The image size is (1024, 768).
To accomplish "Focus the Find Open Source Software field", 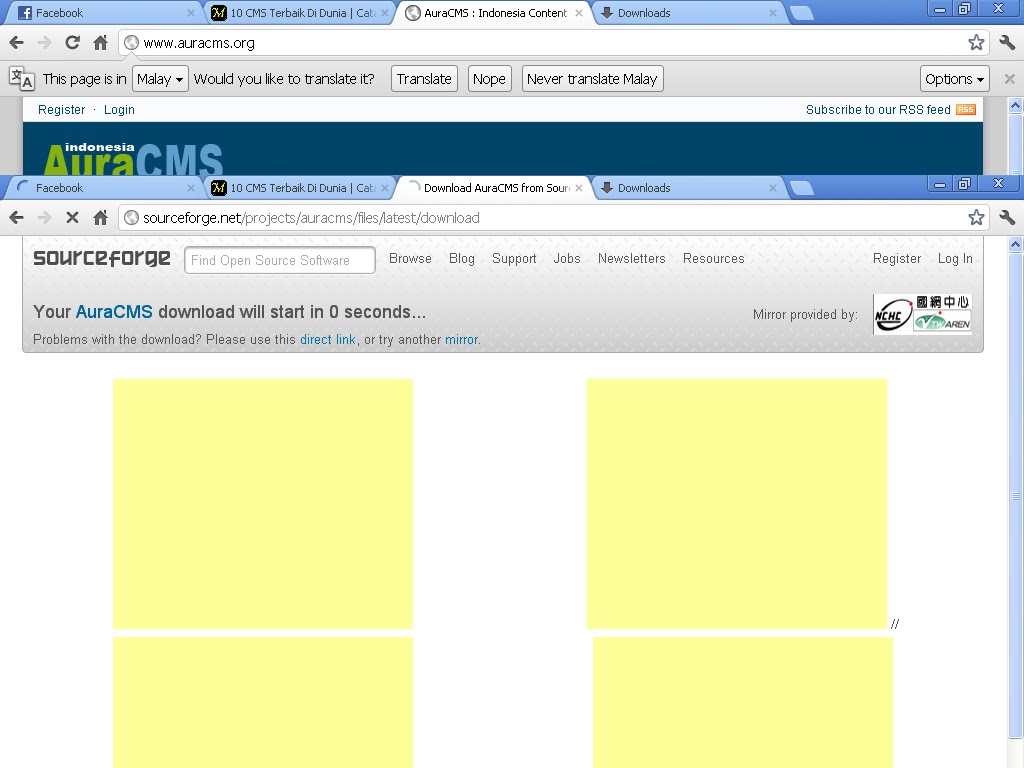I will (x=280, y=260).
